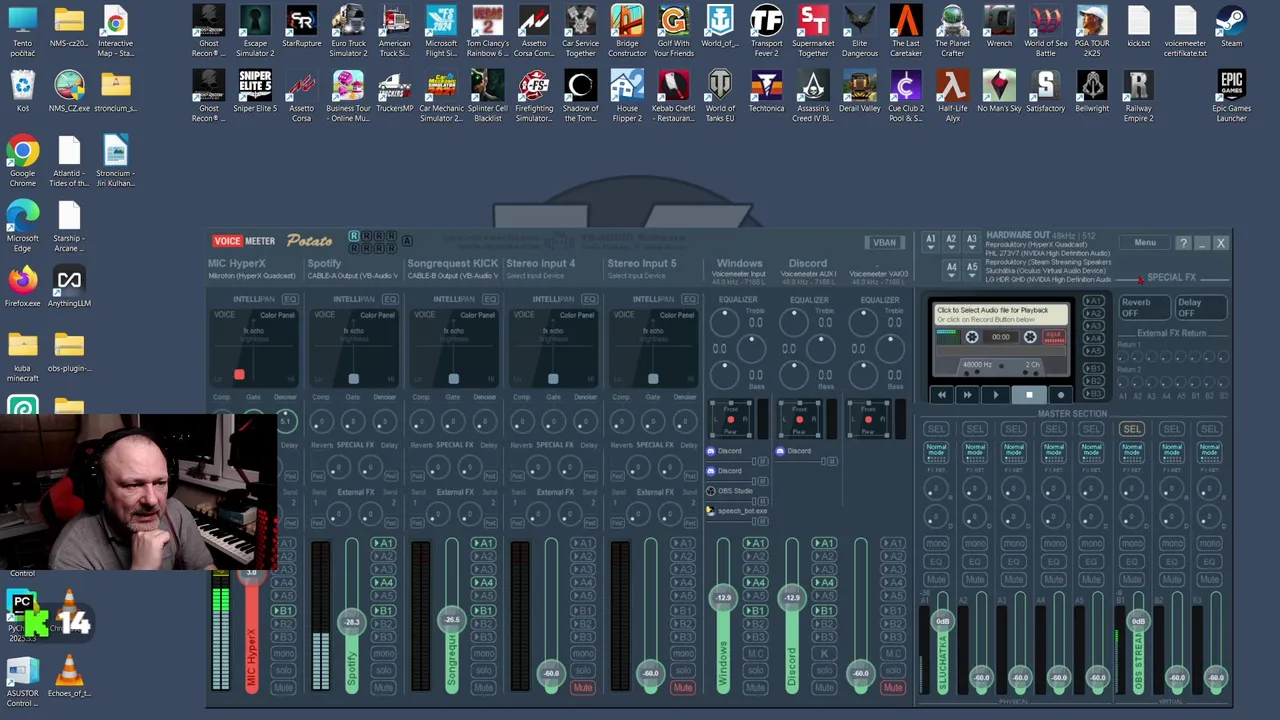Toggle A1 routing on the Spotify strip
The image size is (1280, 720).
tap(384, 544)
